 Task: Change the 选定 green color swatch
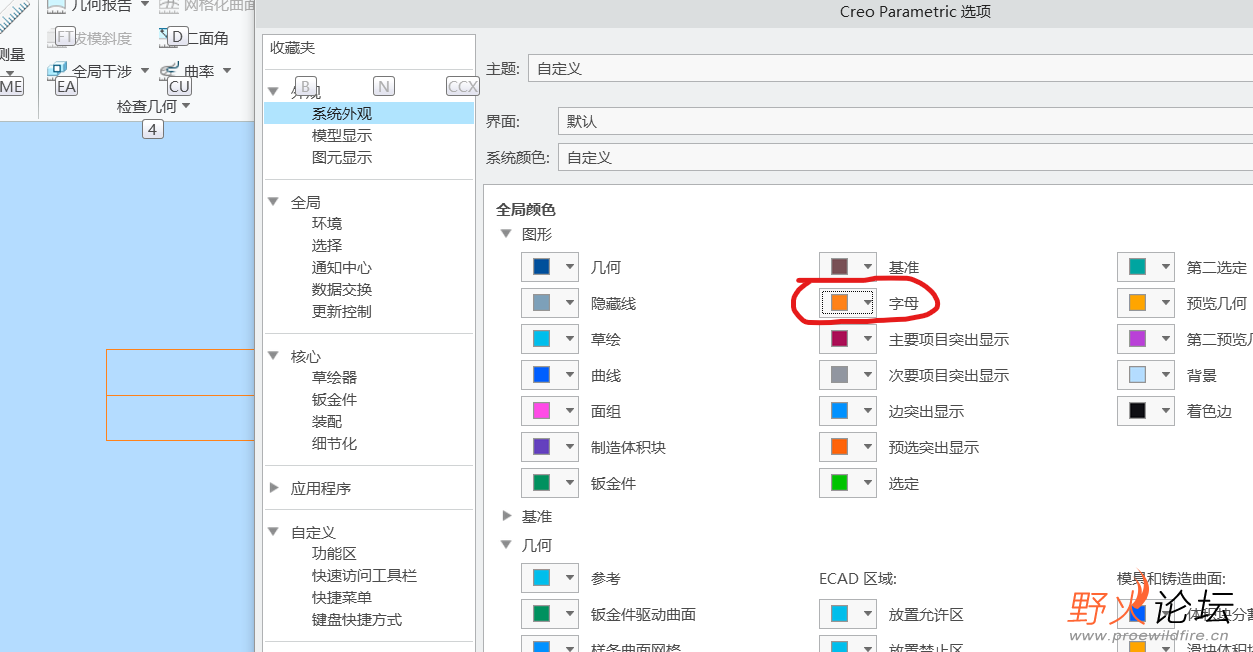847,483
